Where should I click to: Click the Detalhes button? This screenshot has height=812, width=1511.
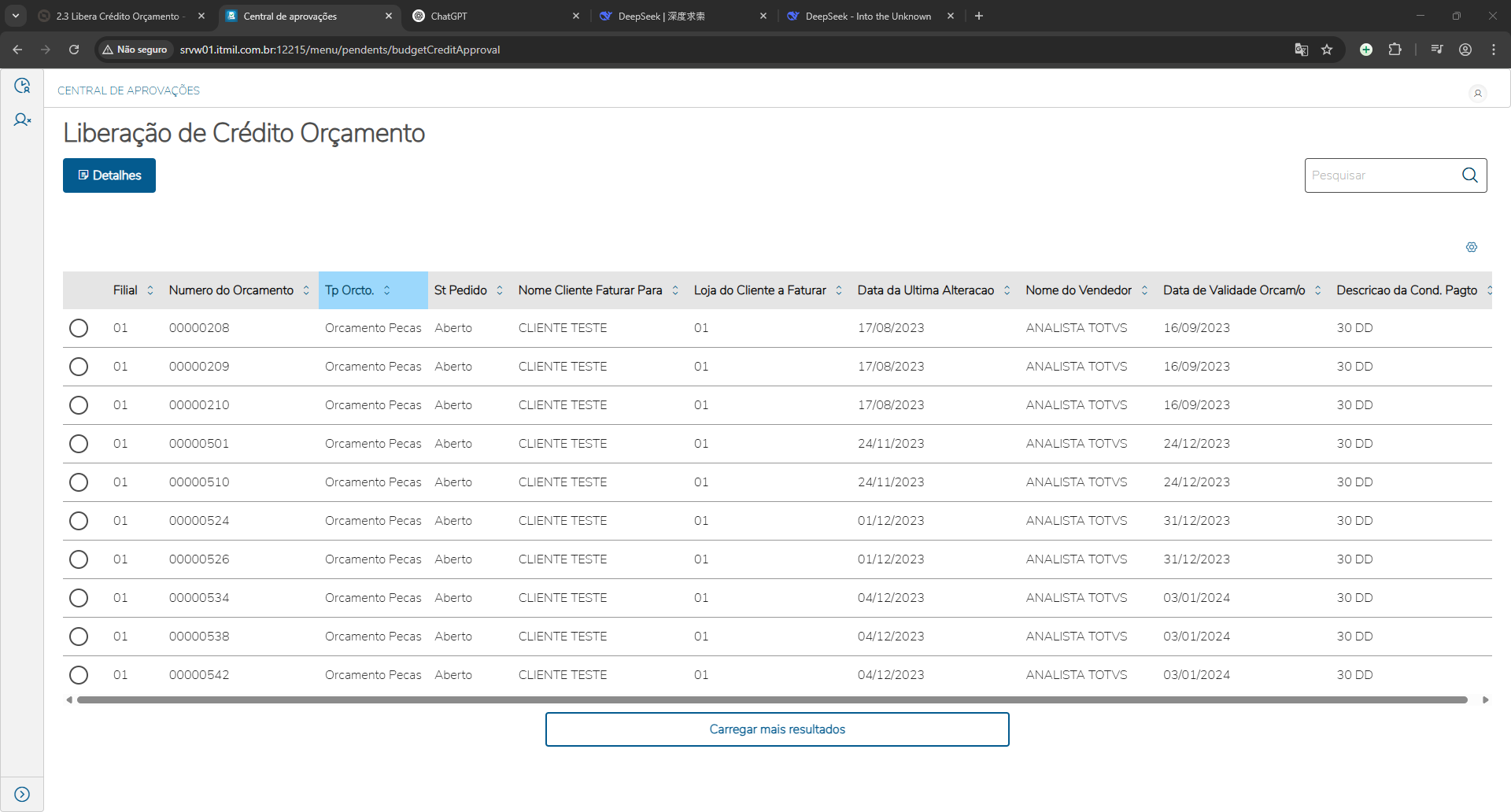(x=109, y=175)
